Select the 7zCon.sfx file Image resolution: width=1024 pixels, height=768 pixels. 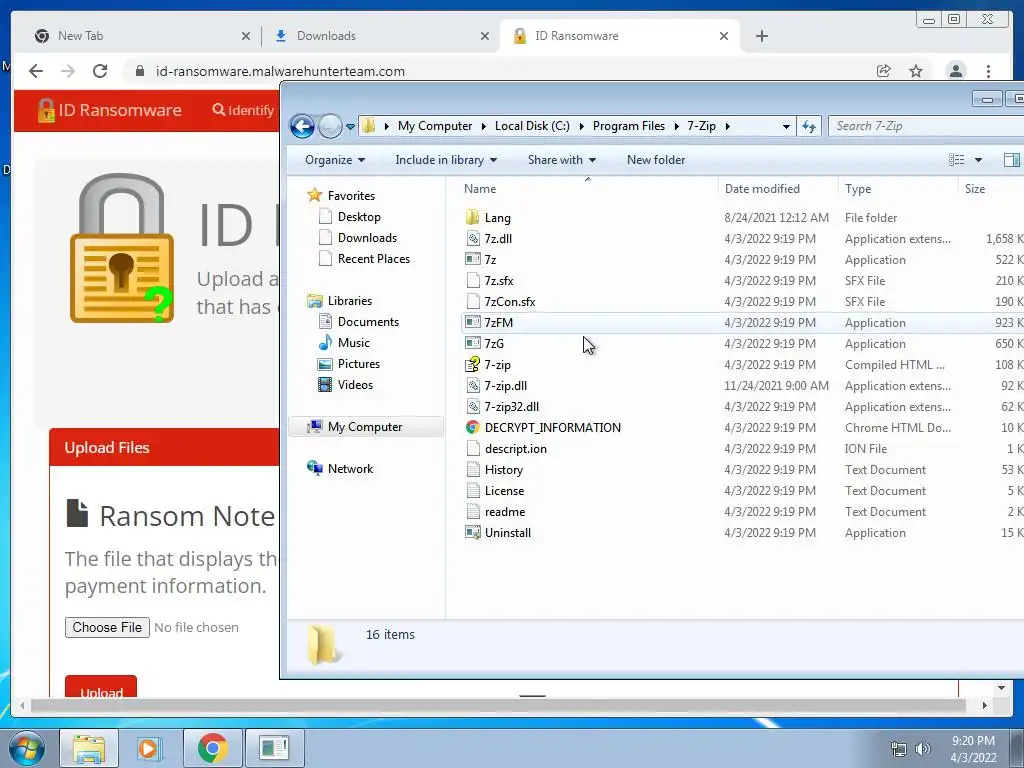point(510,302)
